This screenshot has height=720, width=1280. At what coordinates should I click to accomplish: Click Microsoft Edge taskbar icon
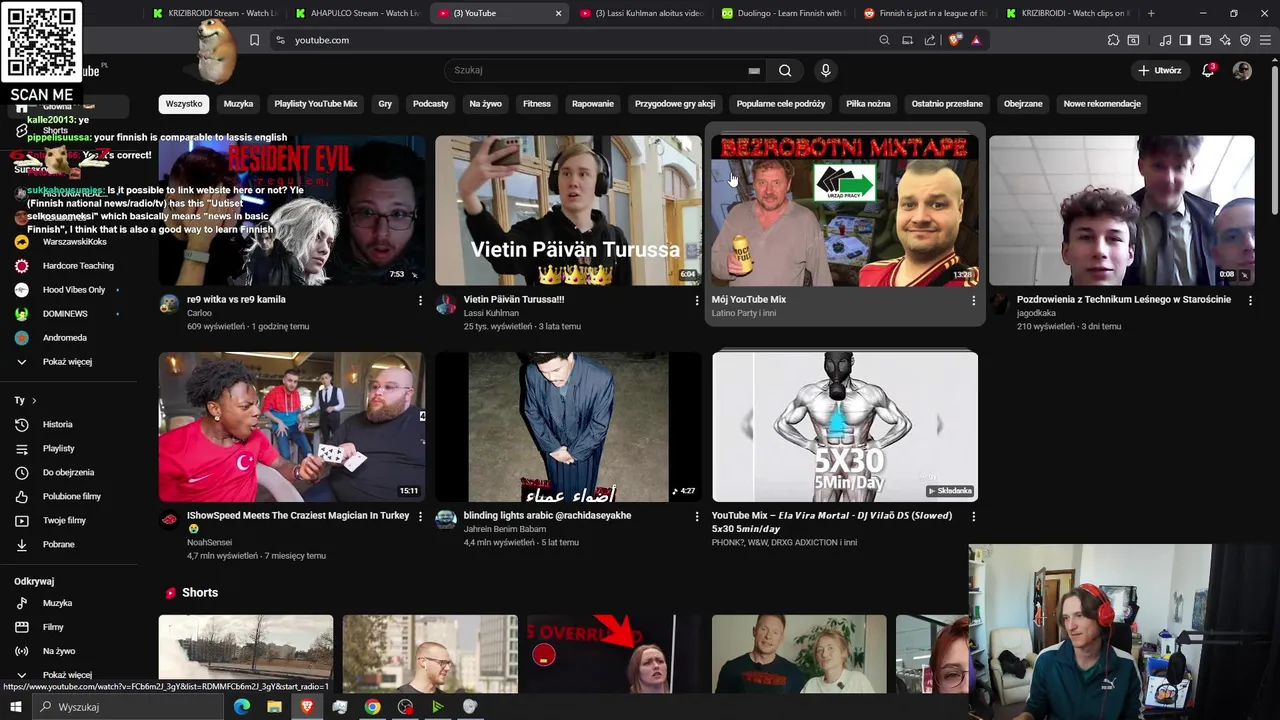pos(241,707)
